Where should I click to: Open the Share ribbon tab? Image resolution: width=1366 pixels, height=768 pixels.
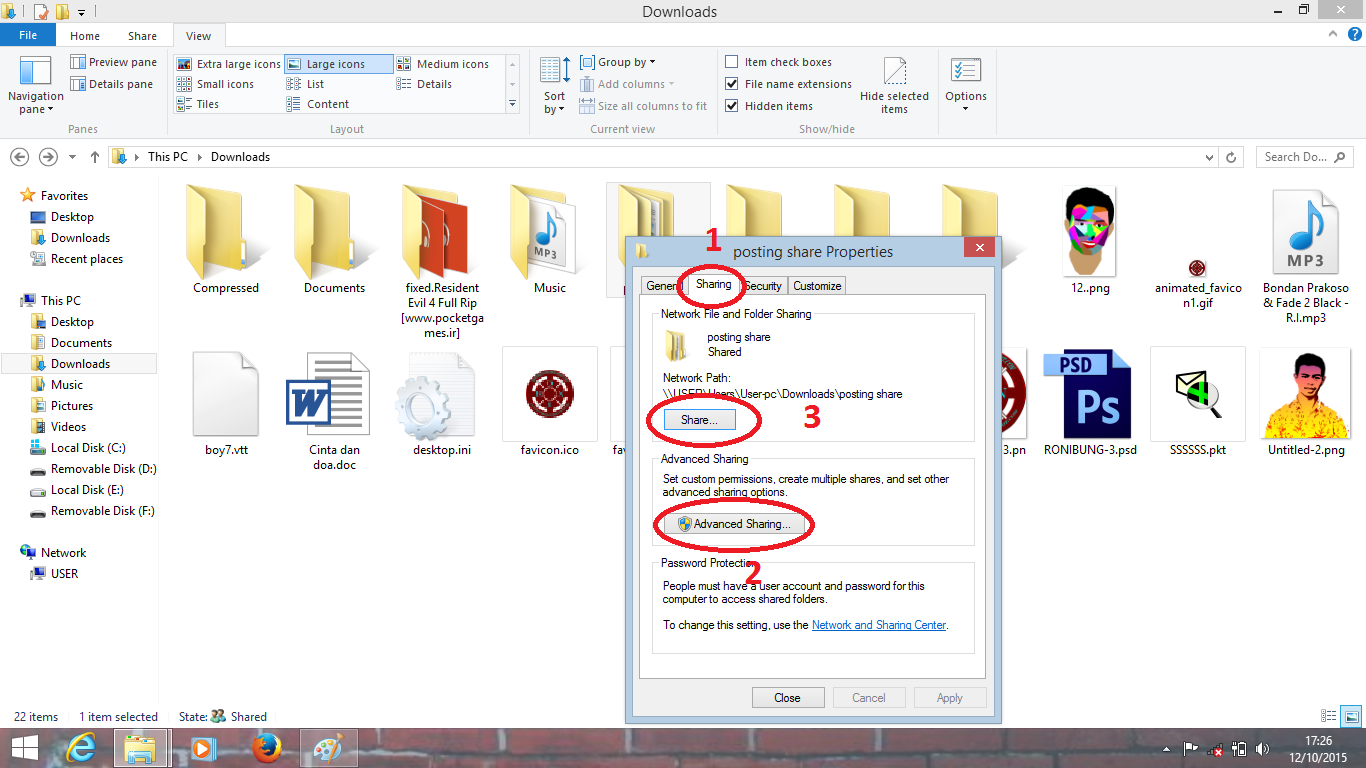click(141, 35)
